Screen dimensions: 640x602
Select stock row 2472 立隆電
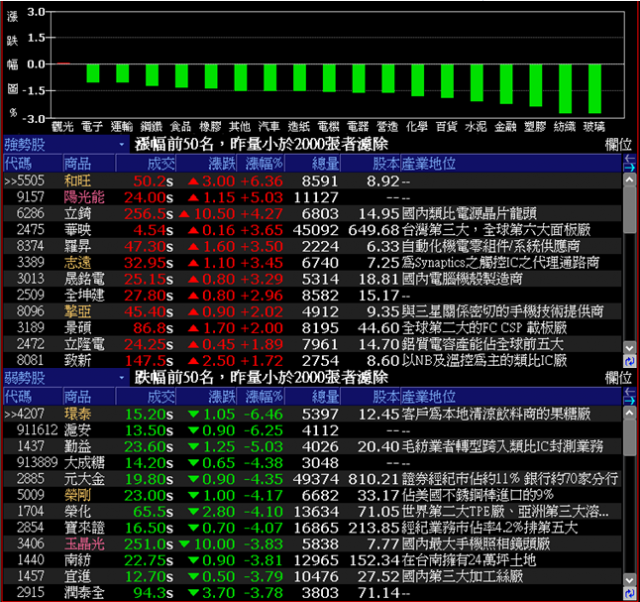click(312, 344)
